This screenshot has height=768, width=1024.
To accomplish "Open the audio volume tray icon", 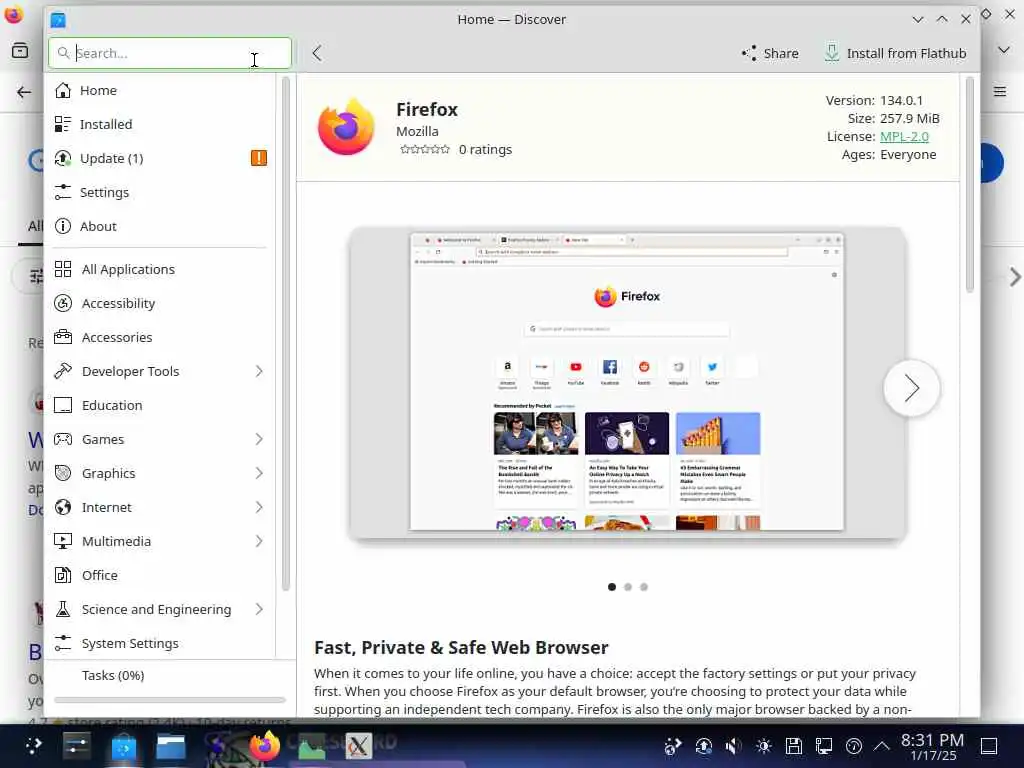I will [x=733, y=746].
